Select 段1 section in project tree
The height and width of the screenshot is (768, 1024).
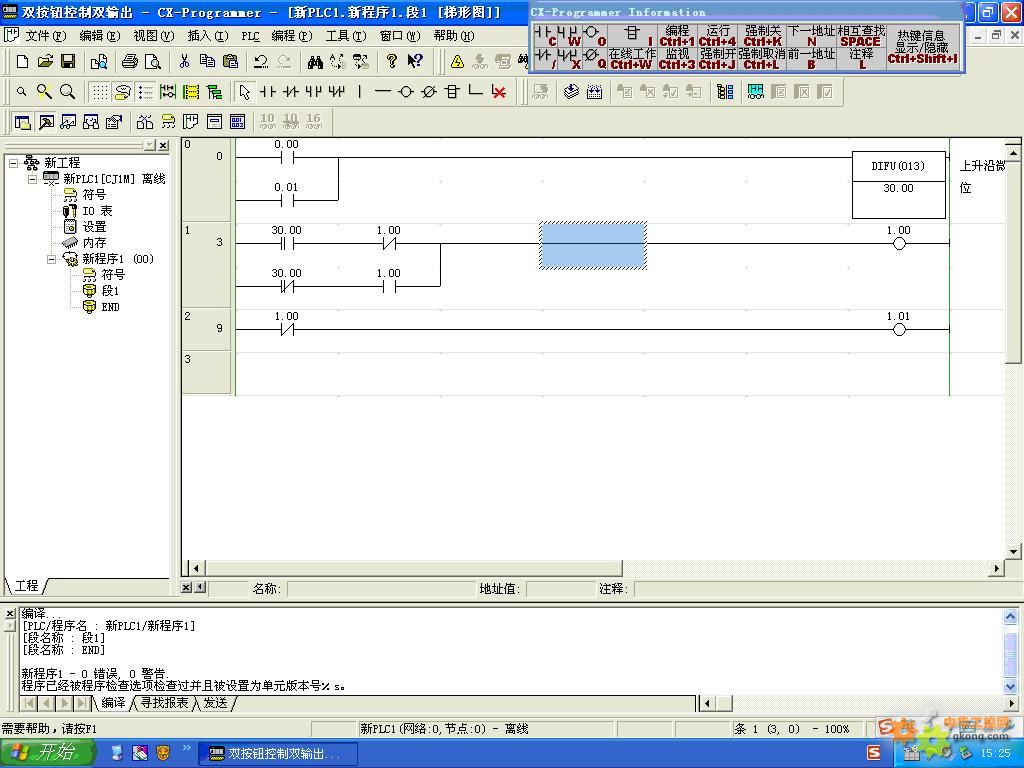point(110,291)
